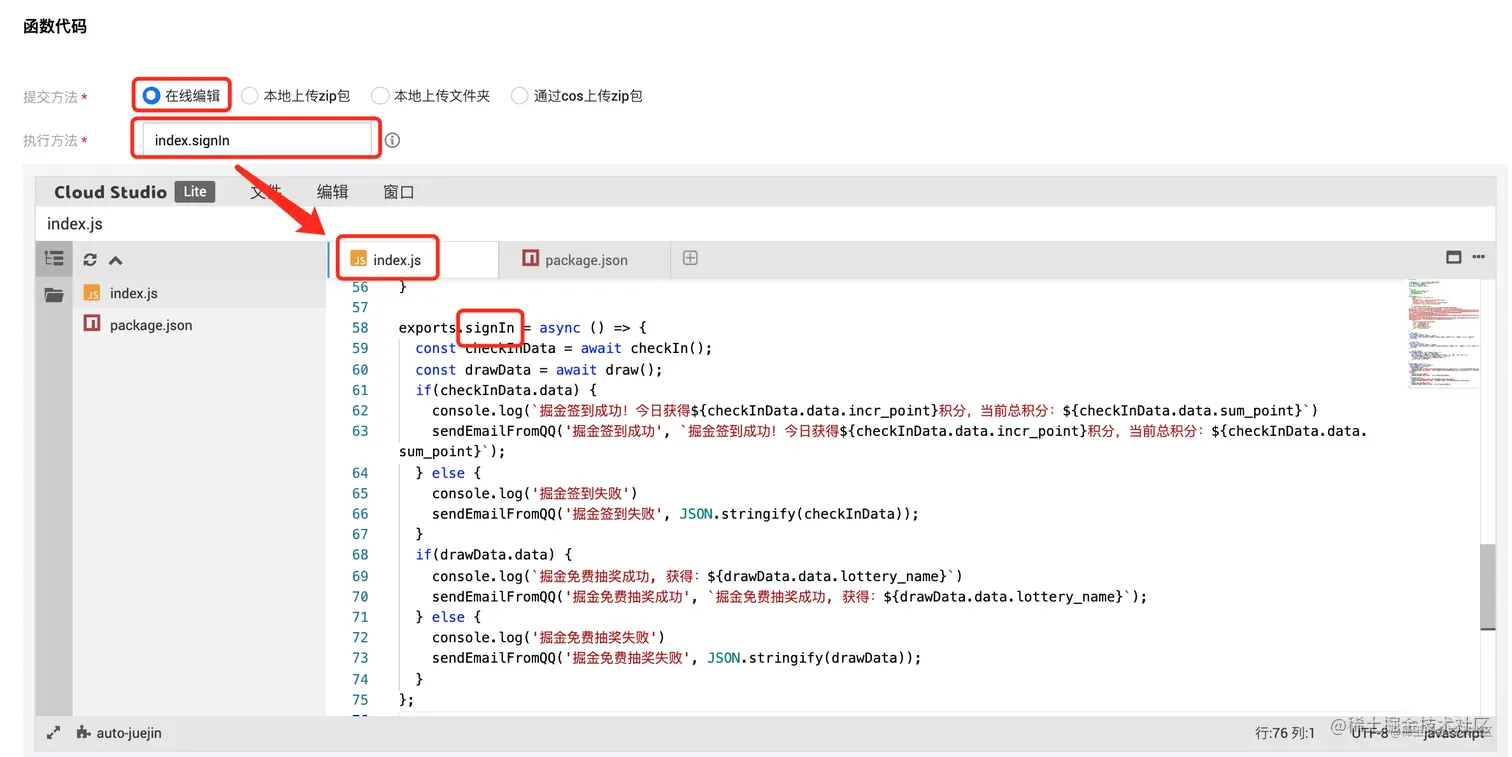Click the signIn identifier on line 58
This screenshot has width=1512, height=757.
(490, 328)
